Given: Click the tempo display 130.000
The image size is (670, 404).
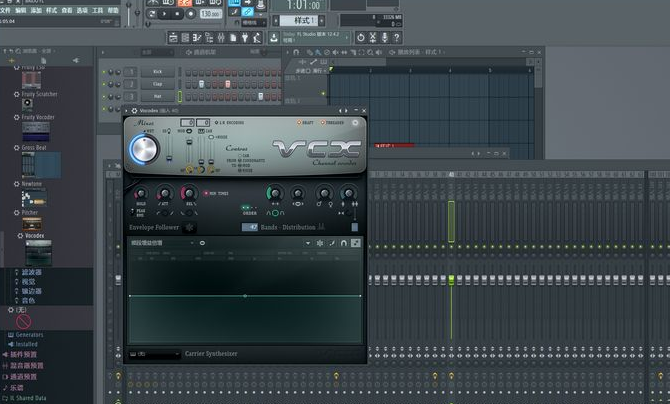Looking at the screenshot, I should coord(211,14).
